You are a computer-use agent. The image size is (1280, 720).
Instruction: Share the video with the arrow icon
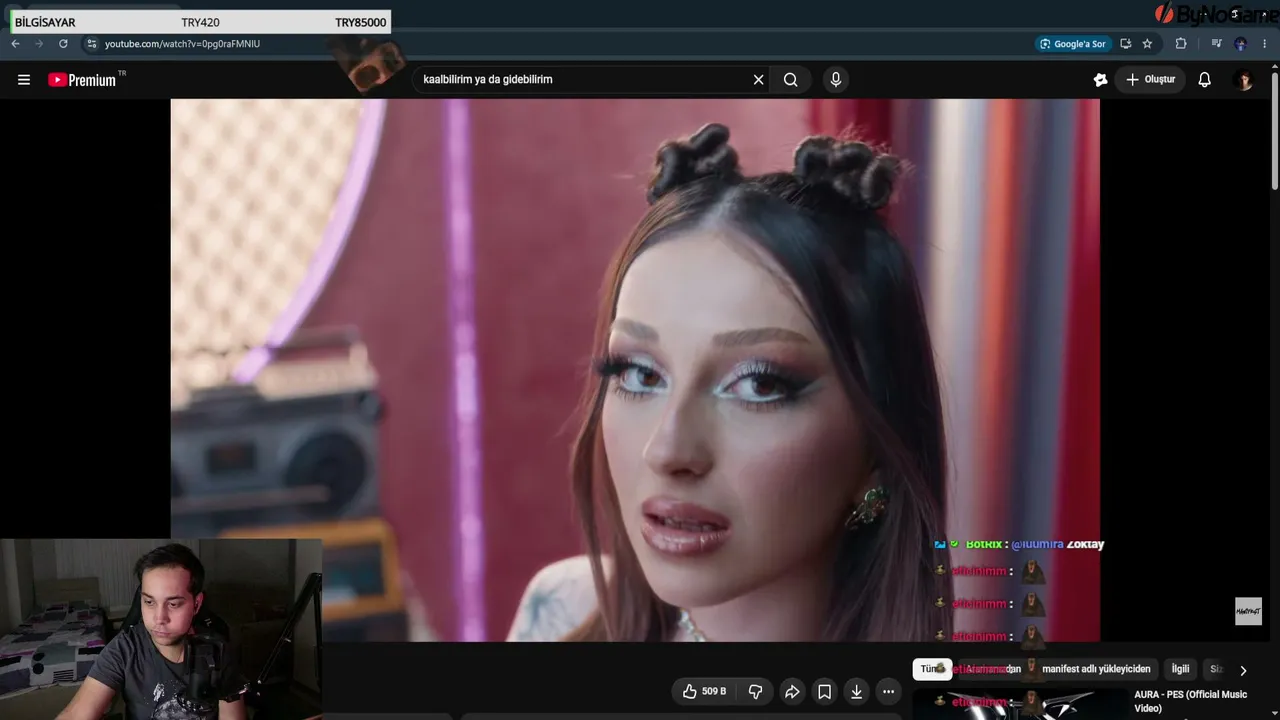point(792,691)
